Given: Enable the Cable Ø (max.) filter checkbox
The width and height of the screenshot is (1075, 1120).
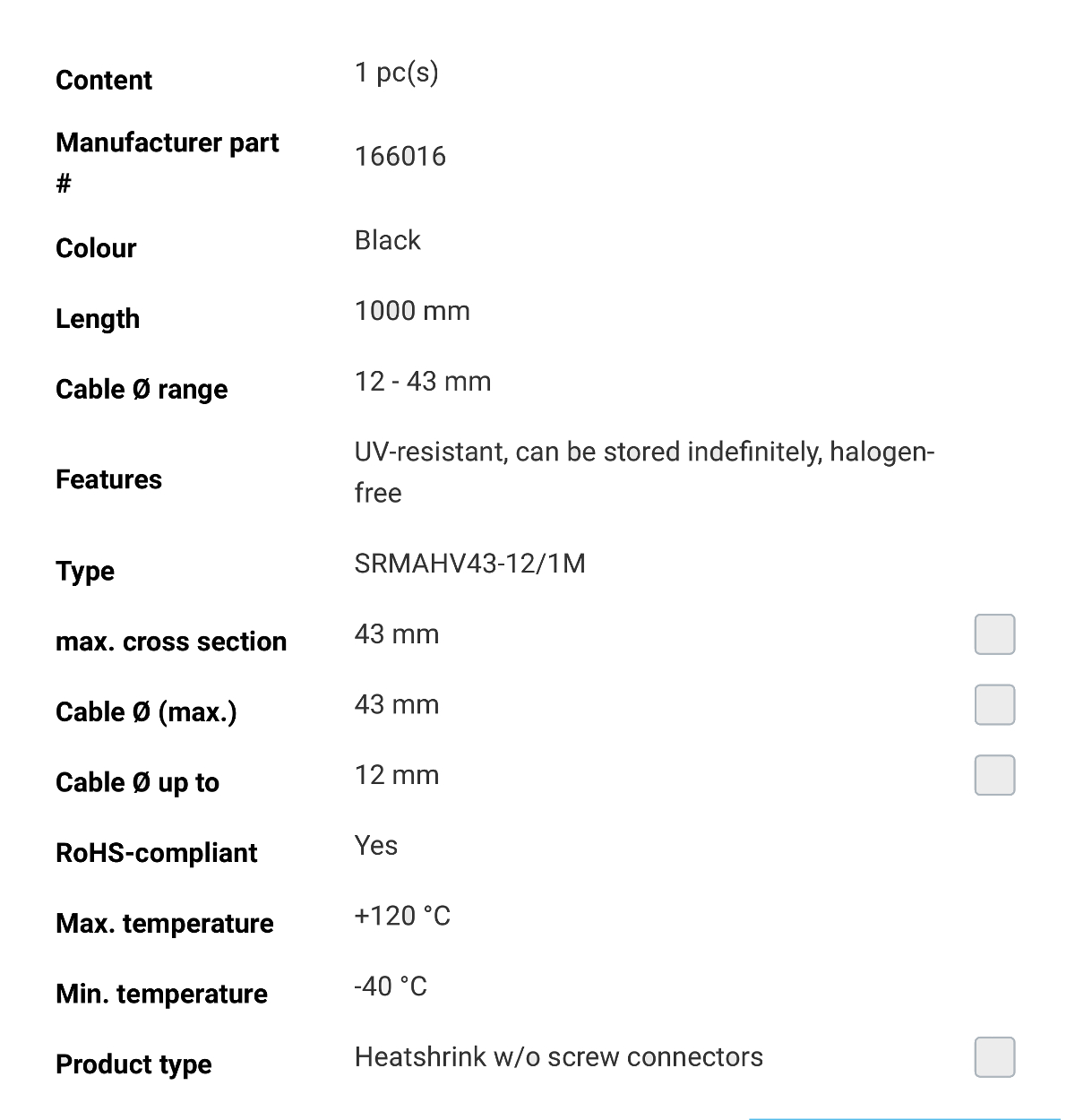Looking at the screenshot, I should [x=994, y=705].
